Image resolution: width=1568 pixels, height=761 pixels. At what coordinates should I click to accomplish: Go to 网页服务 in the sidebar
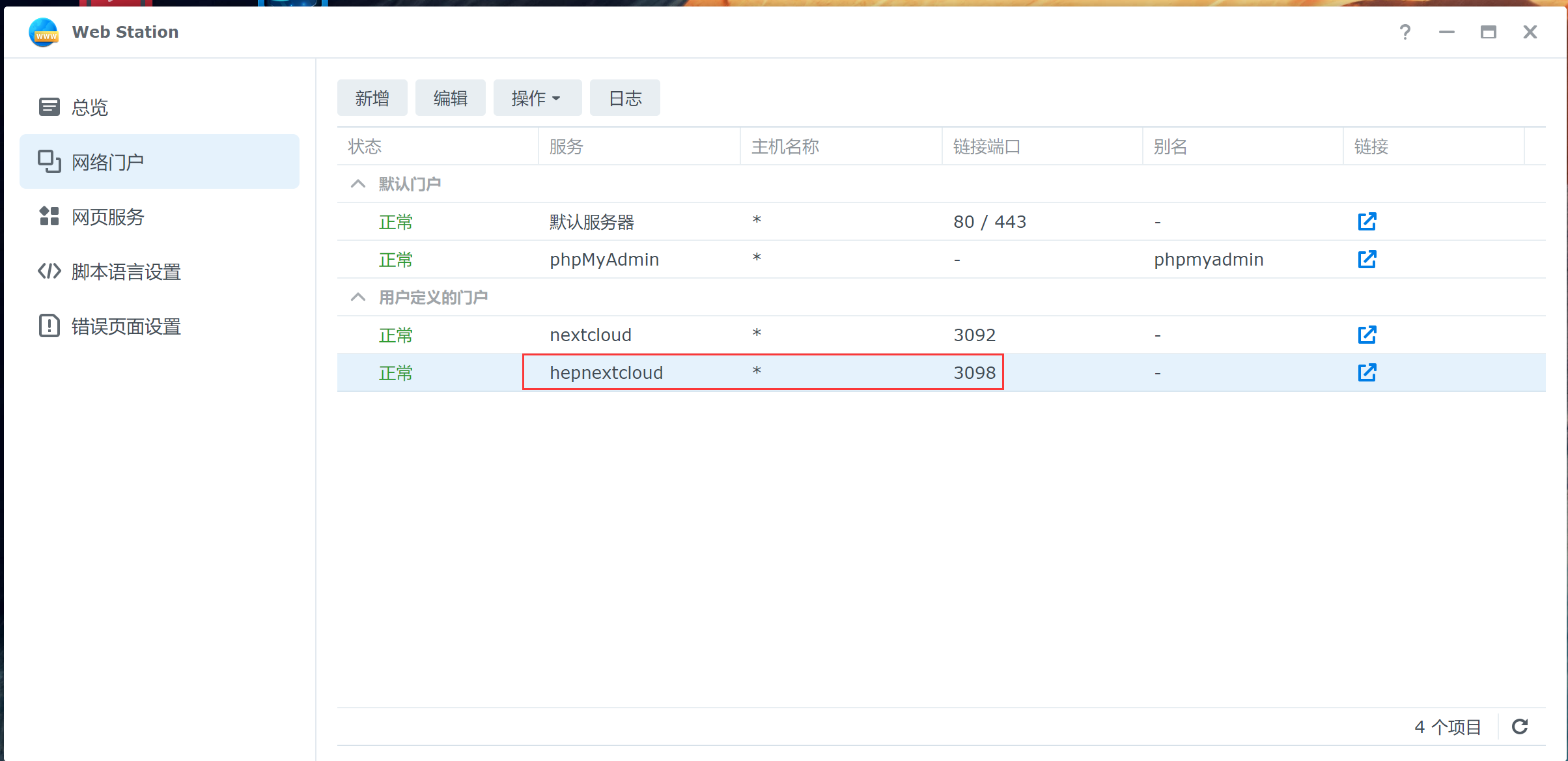(107, 217)
